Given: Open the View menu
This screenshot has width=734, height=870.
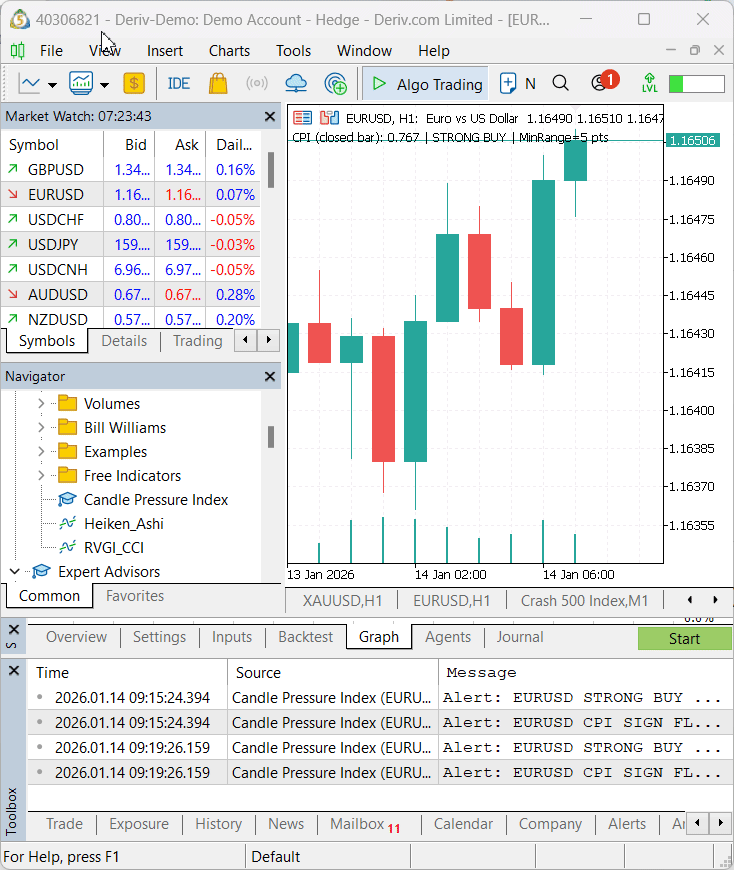Looking at the screenshot, I should coord(105,51).
